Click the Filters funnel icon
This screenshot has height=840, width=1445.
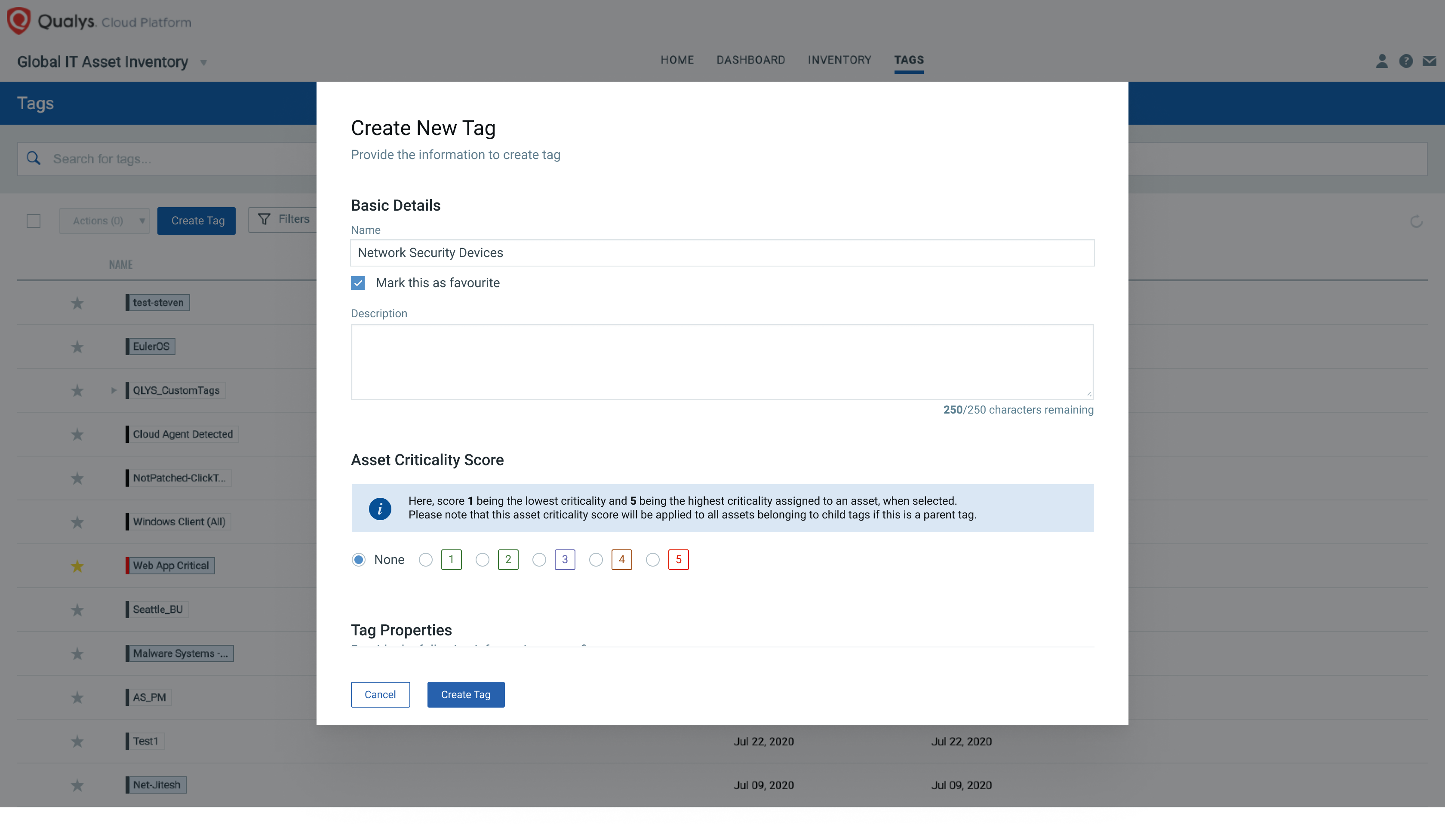pos(264,219)
